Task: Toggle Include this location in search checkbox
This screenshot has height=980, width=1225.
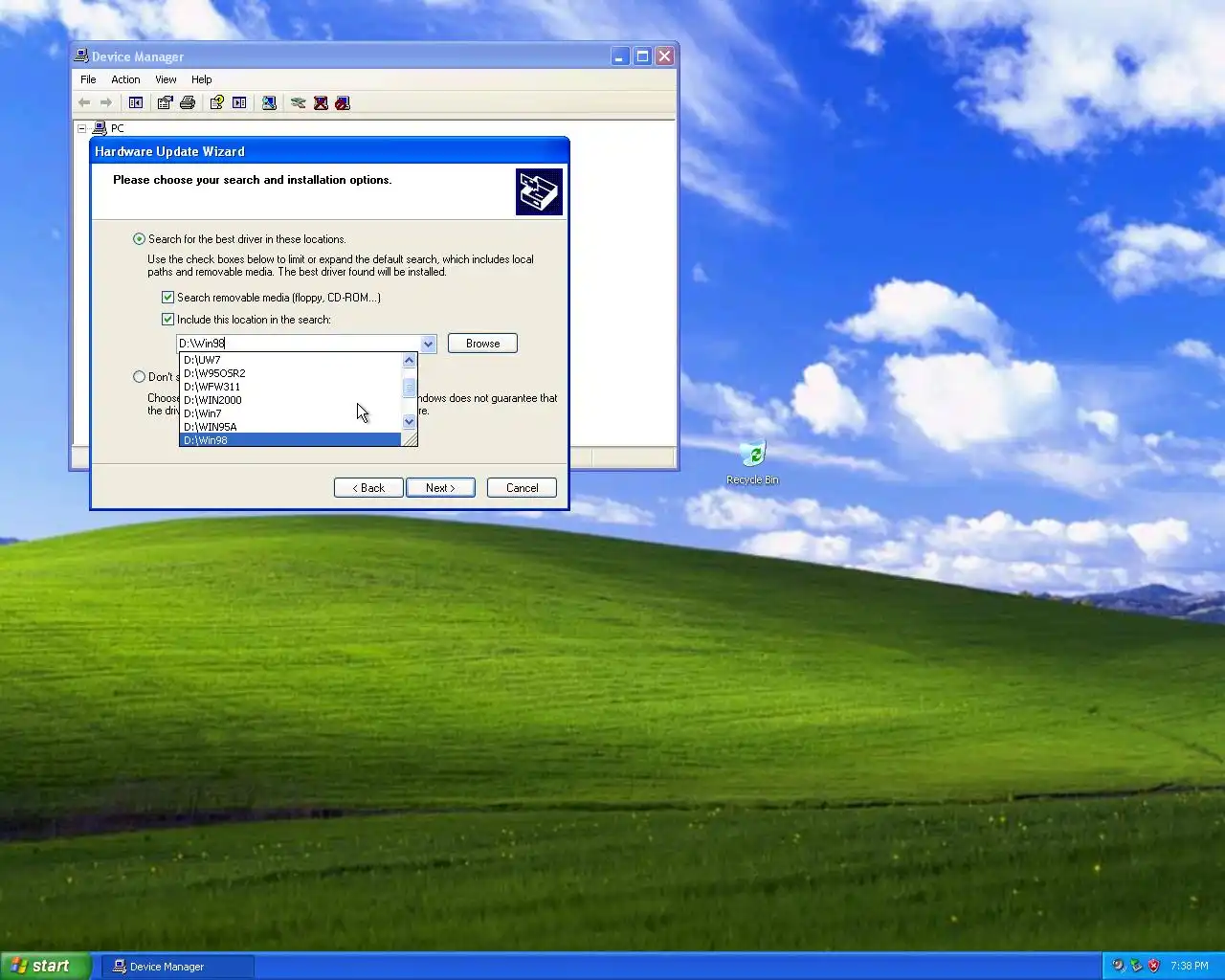Action: coord(168,320)
